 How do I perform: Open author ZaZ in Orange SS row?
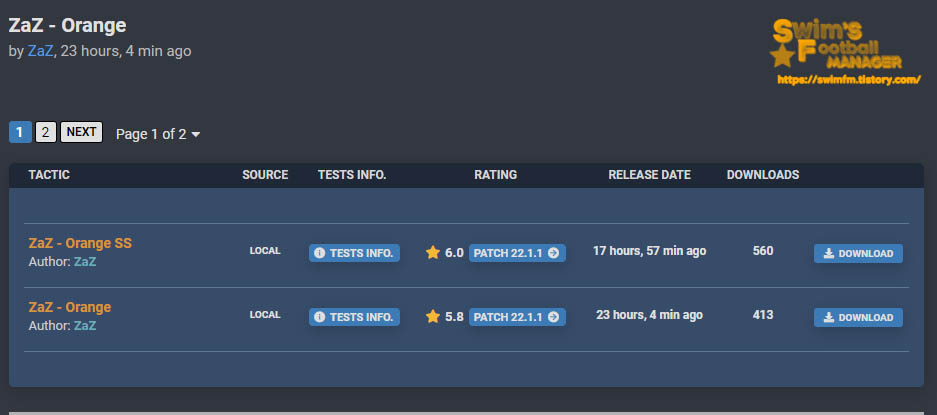[x=85, y=262]
